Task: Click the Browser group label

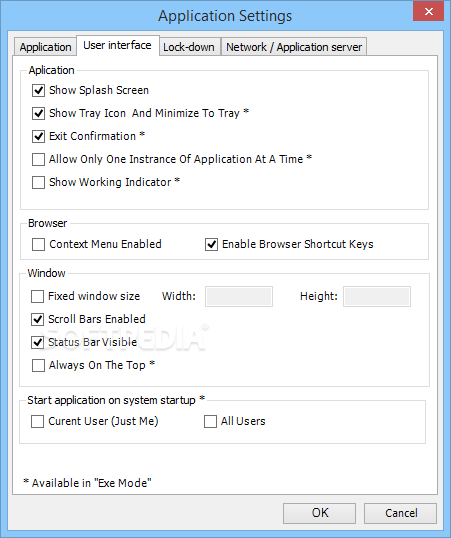Action: (x=47, y=223)
